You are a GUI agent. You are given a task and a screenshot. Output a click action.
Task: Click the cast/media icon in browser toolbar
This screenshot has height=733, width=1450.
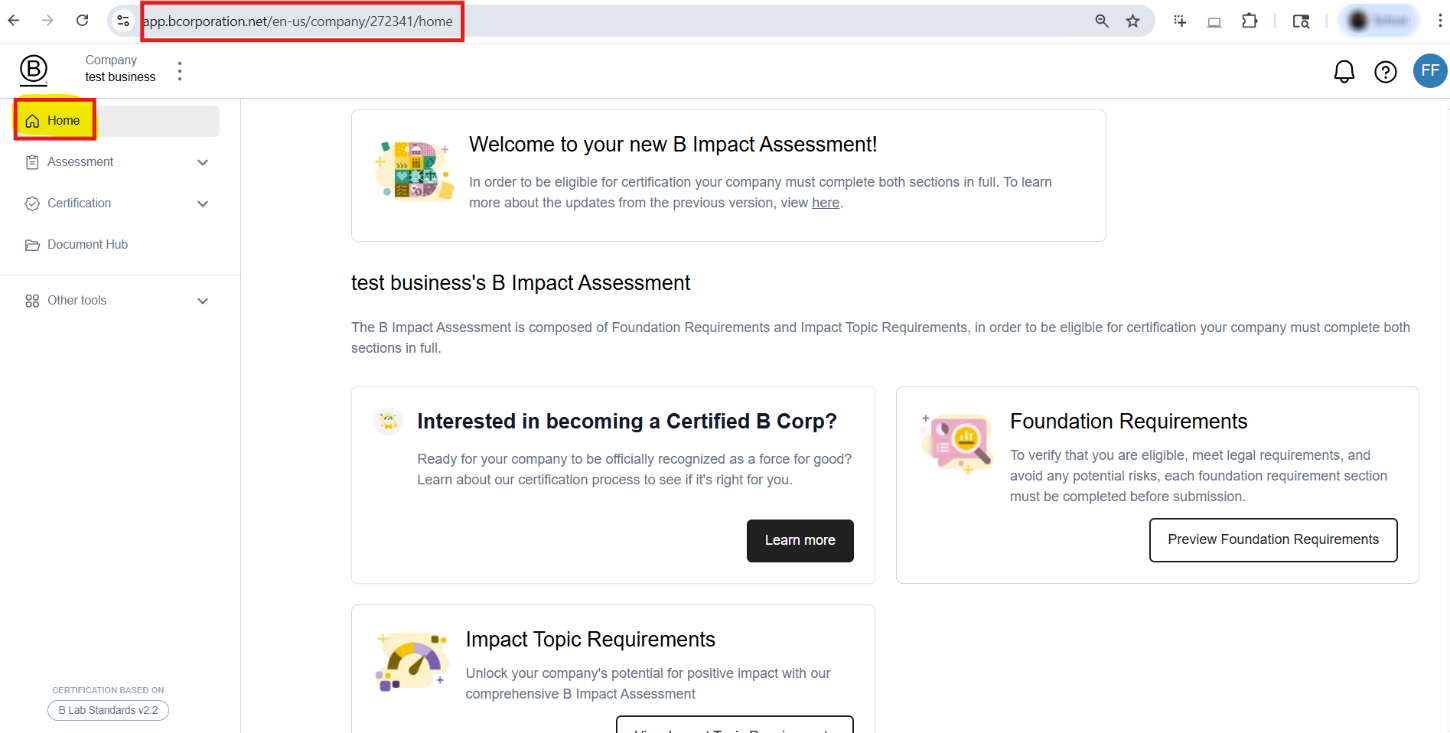point(1214,21)
